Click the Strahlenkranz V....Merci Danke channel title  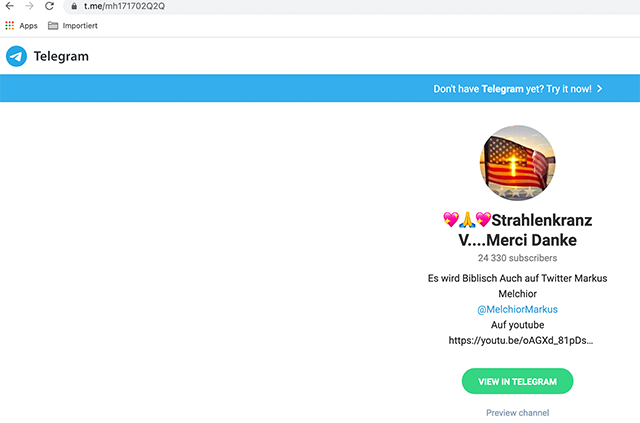[x=518, y=230]
